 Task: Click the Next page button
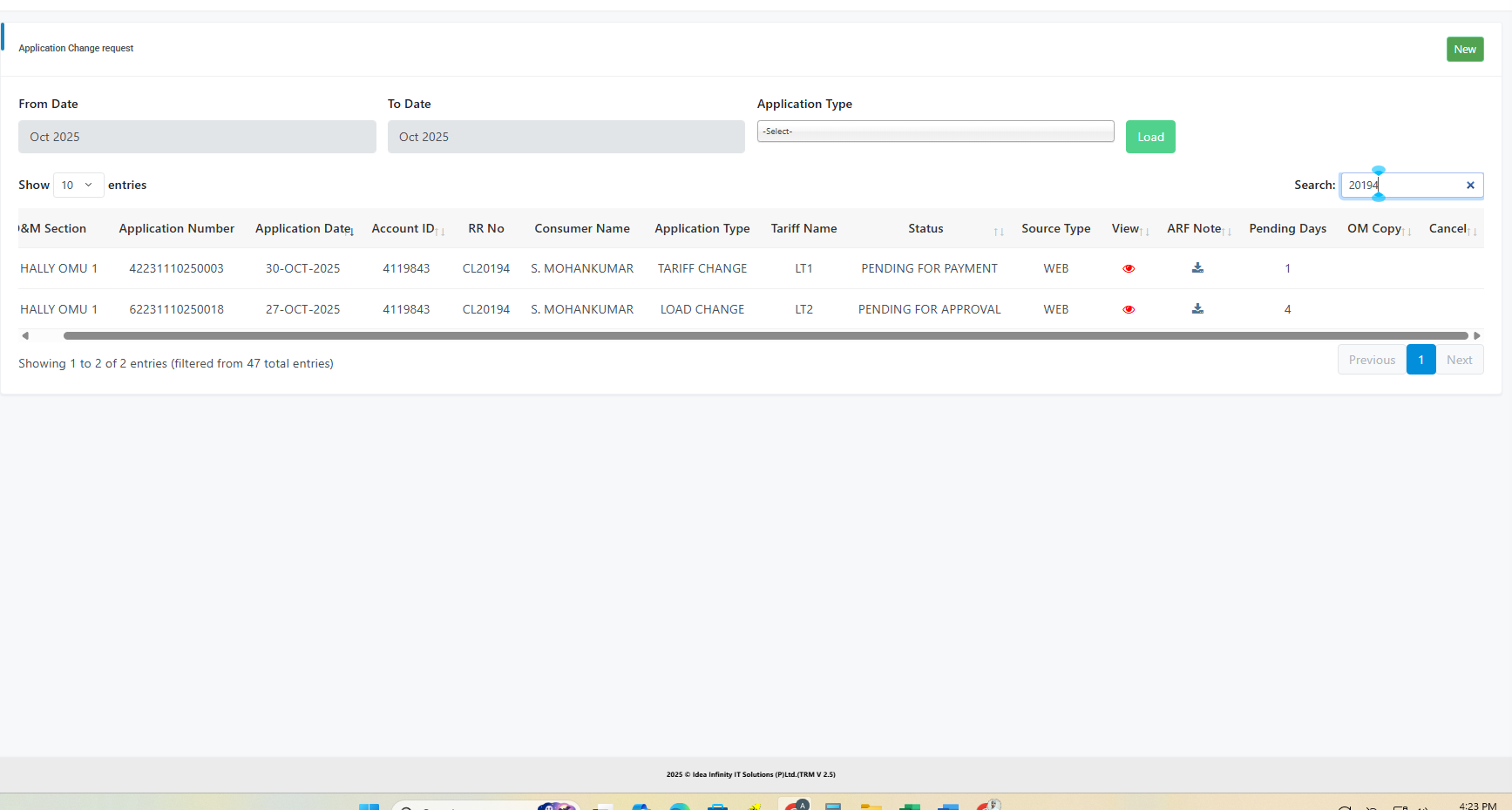[x=1459, y=361]
